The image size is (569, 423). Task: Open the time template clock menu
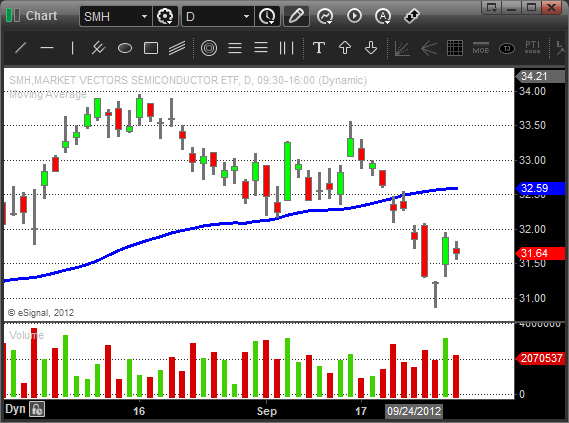267,16
